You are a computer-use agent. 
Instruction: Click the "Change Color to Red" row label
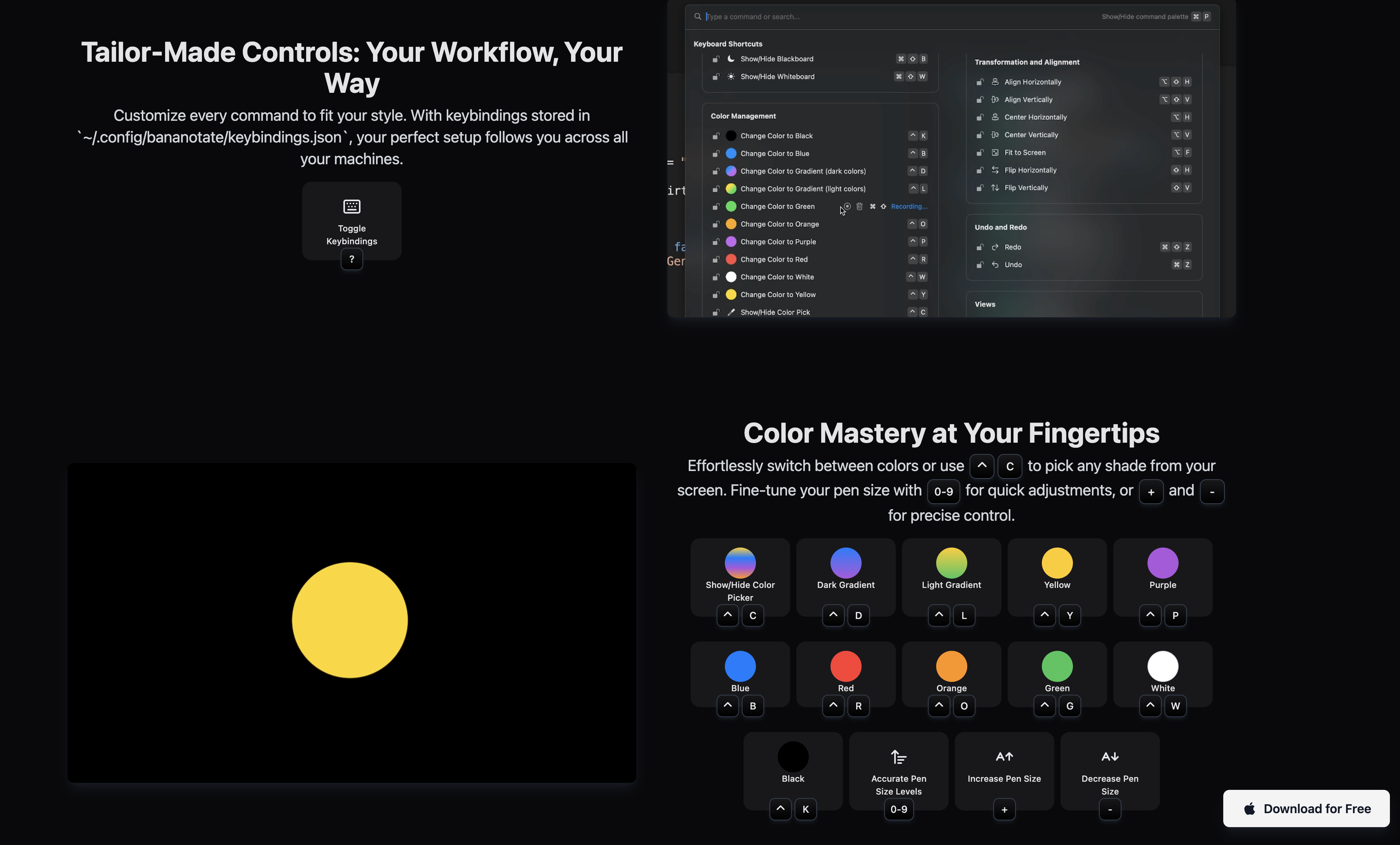point(774,259)
